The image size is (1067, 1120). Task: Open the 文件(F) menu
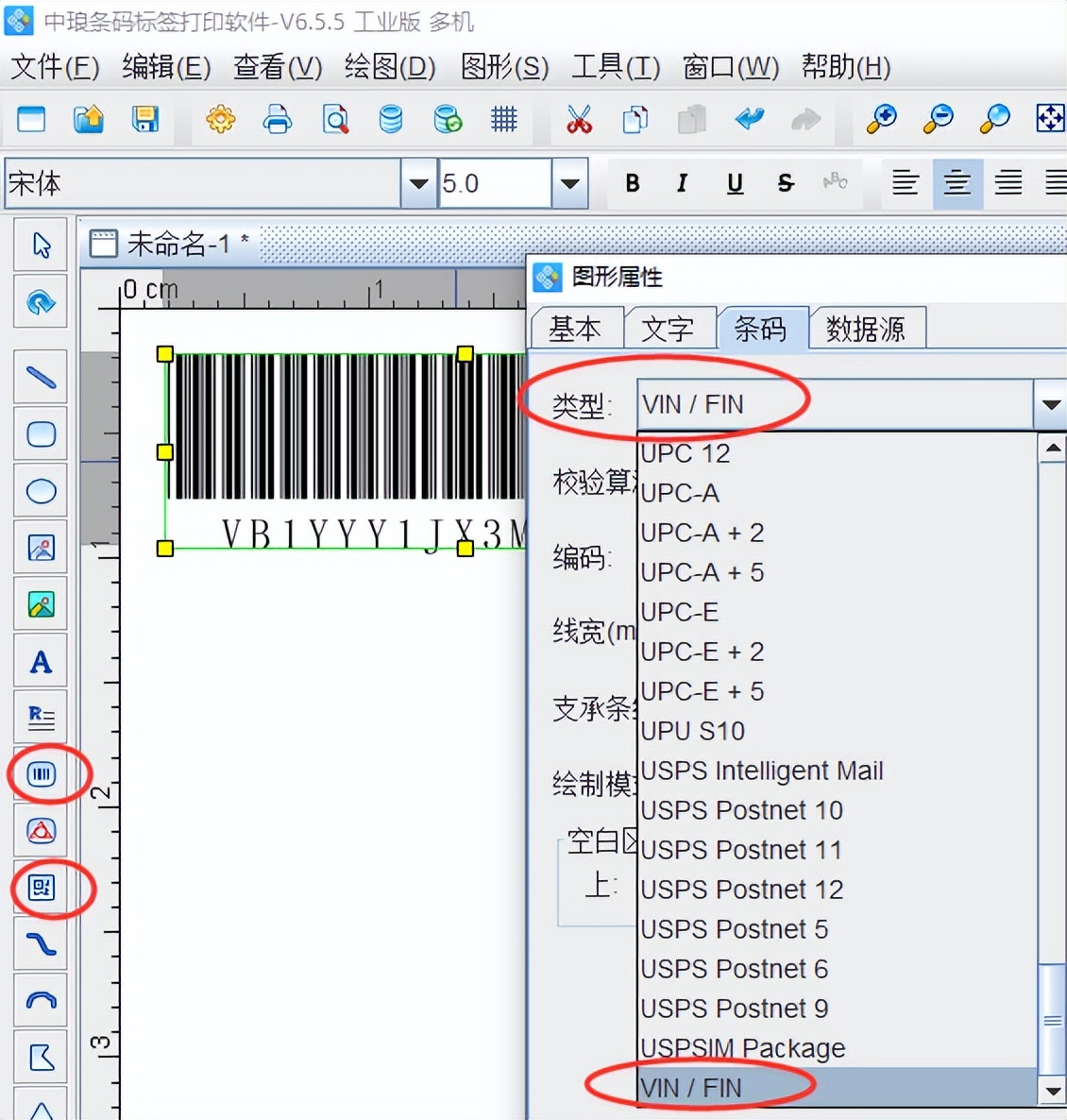pyautogui.click(x=55, y=67)
